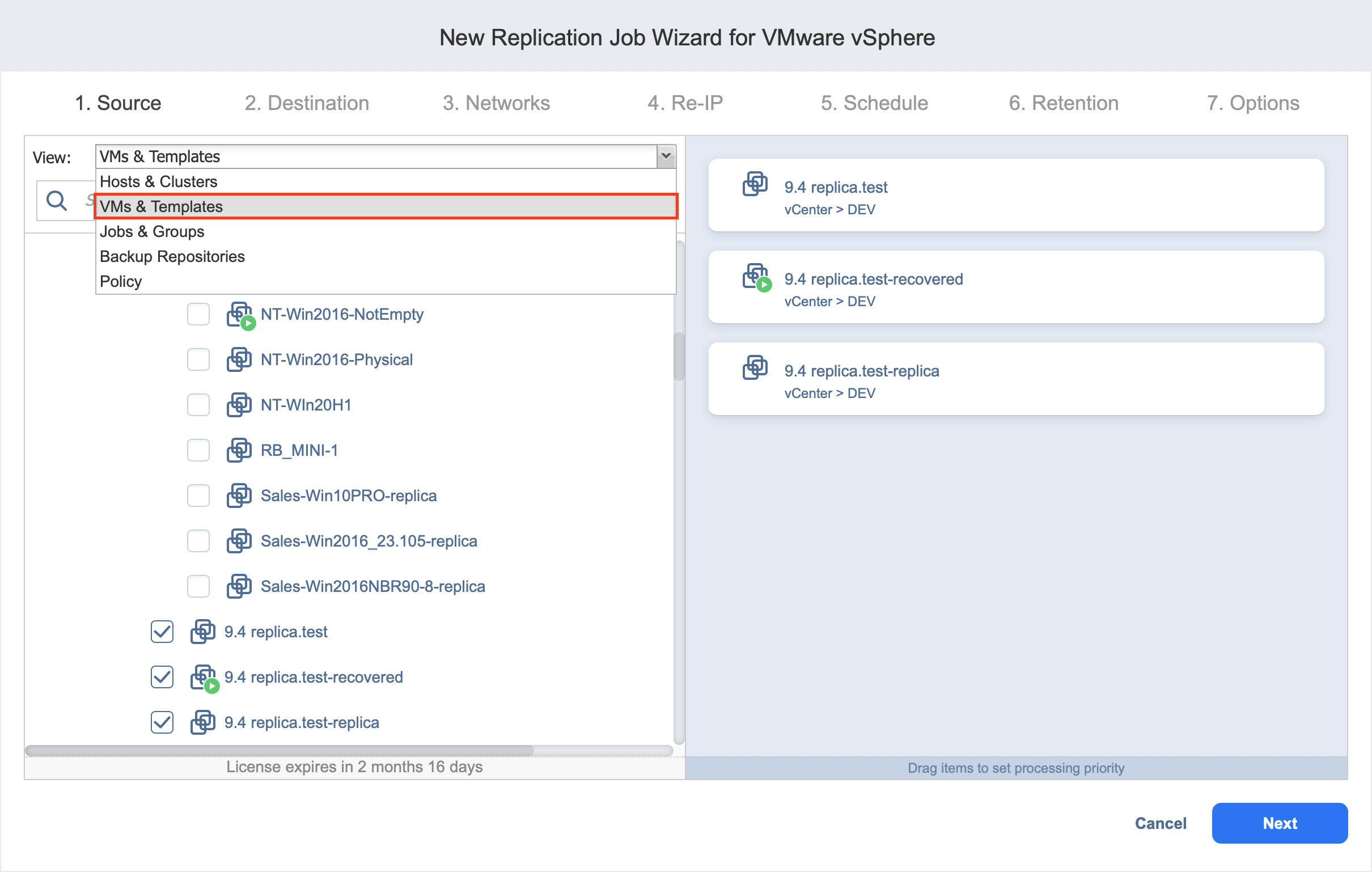Viewport: 1372px width, 872px height.
Task: Select Jobs & Groups view option
Action: tap(386, 232)
